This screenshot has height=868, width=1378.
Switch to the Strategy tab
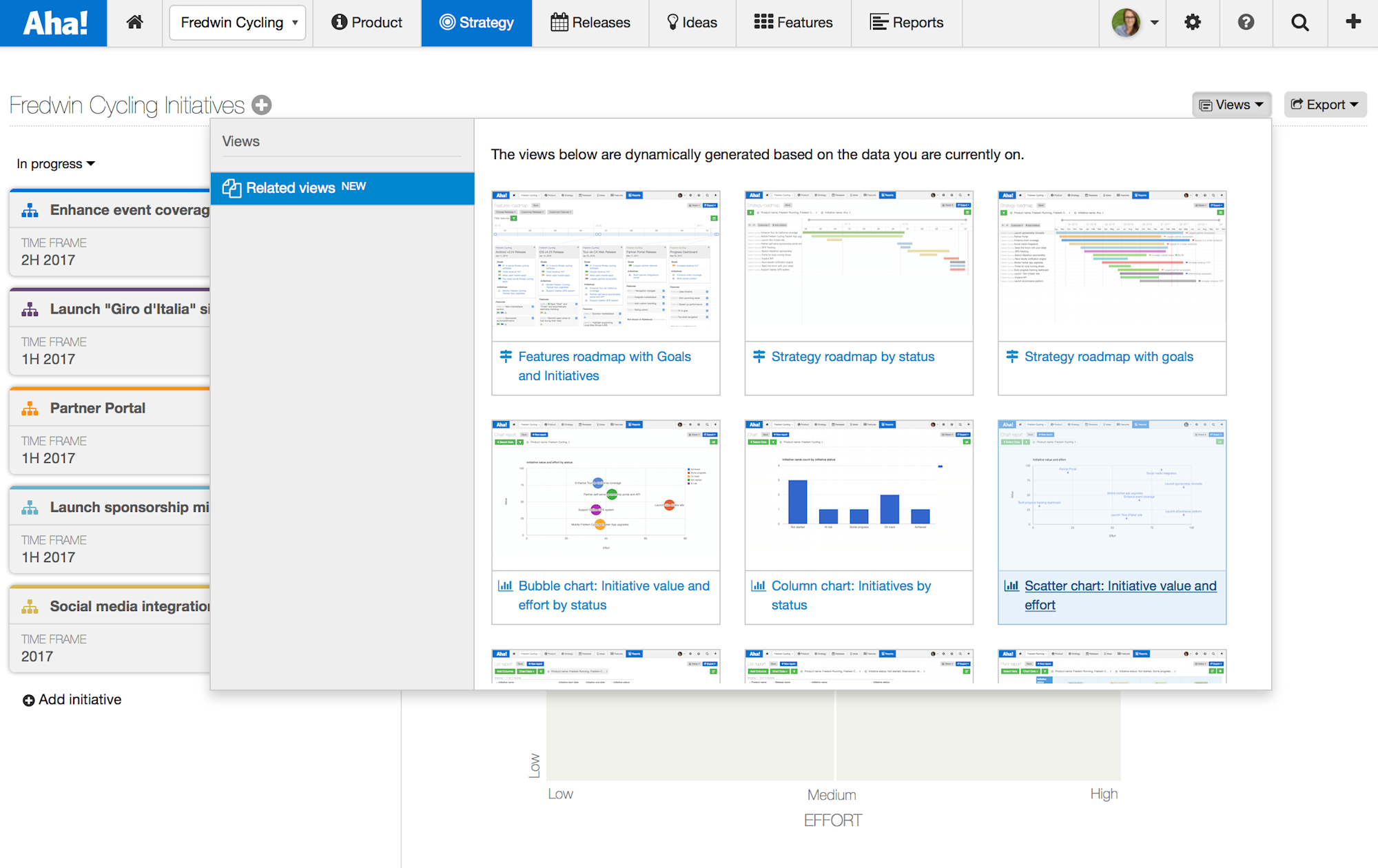pyautogui.click(x=476, y=22)
